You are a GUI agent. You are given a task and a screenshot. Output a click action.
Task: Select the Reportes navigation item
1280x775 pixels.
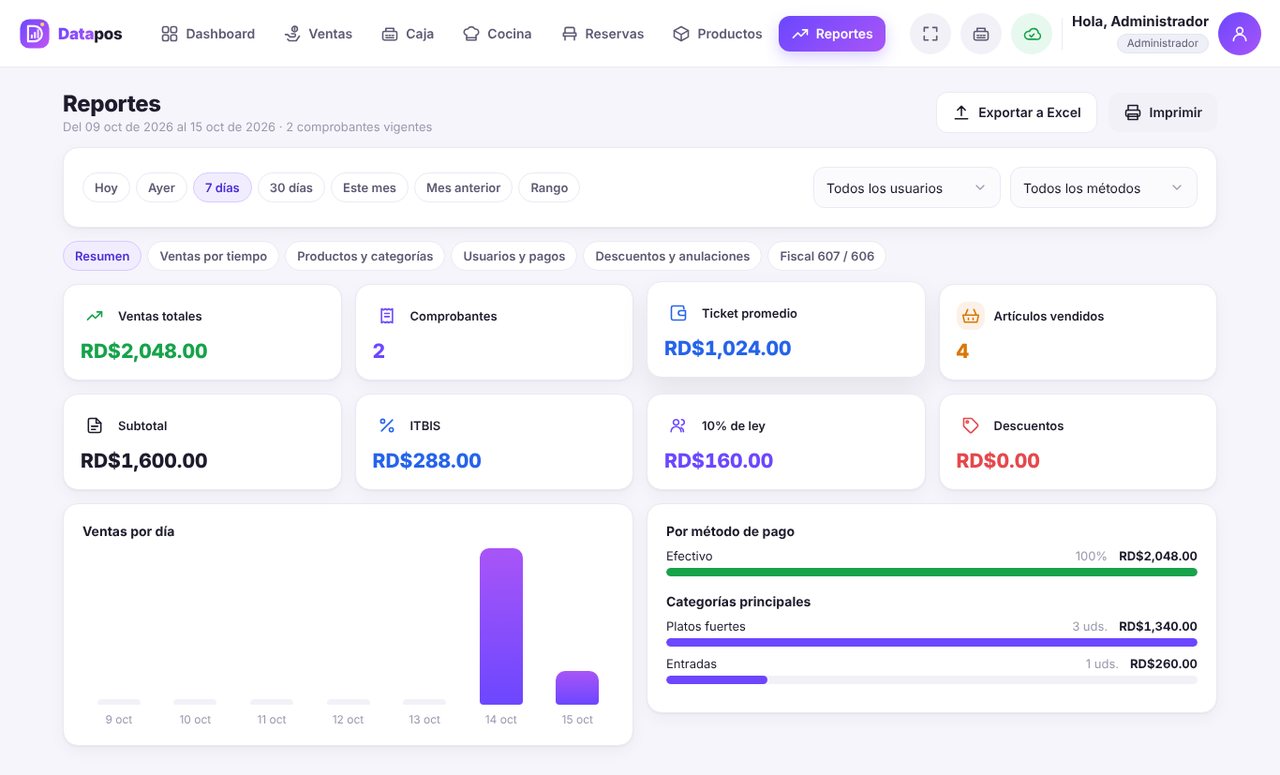[x=832, y=34]
